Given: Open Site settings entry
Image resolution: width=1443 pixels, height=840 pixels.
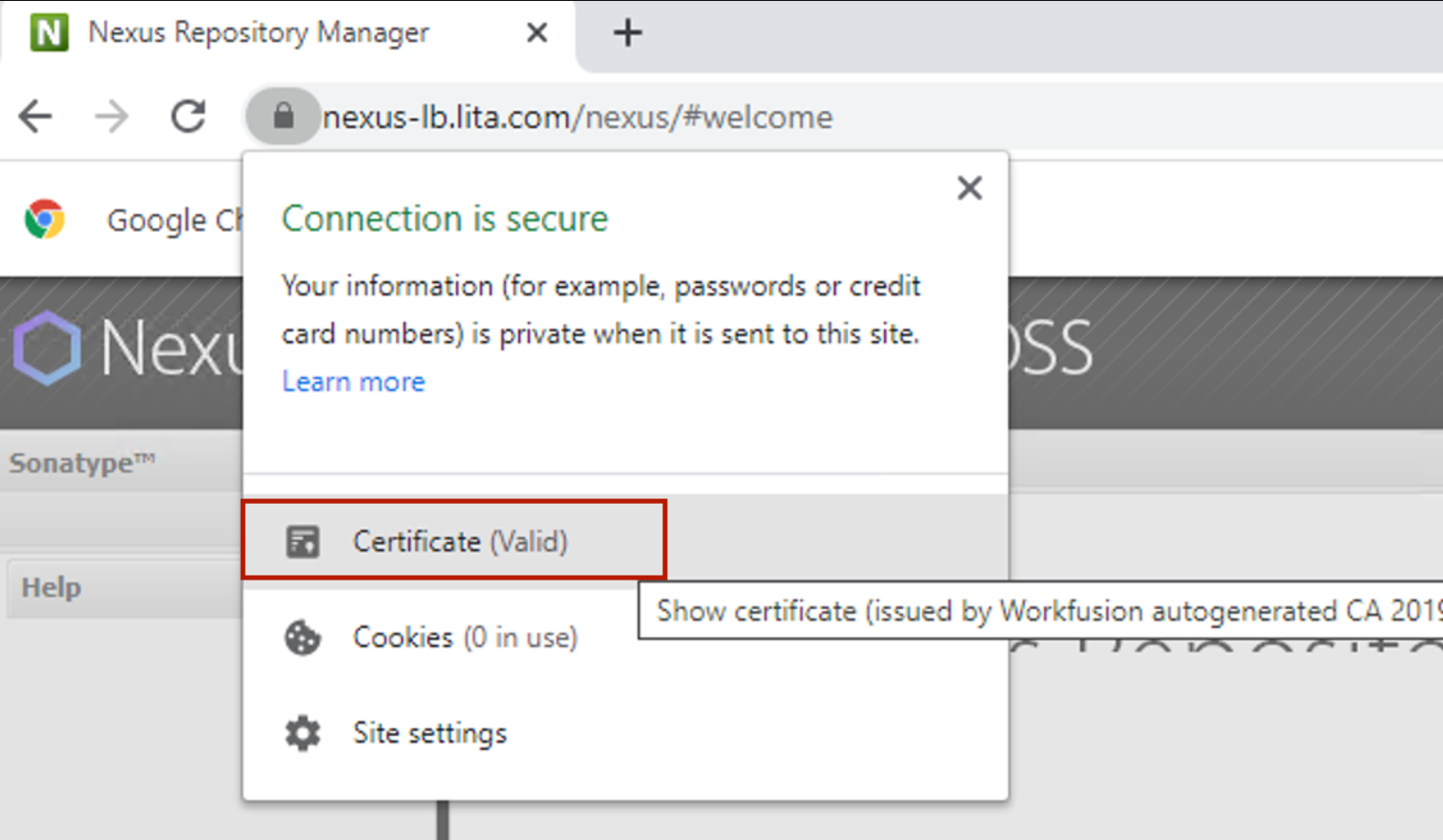Looking at the screenshot, I should (x=625, y=733).
